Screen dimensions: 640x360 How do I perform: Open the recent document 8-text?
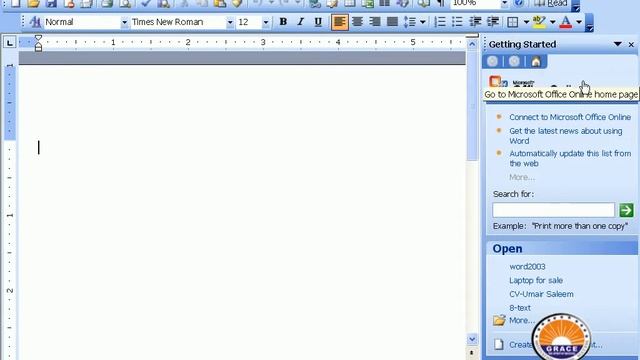pos(520,308)
